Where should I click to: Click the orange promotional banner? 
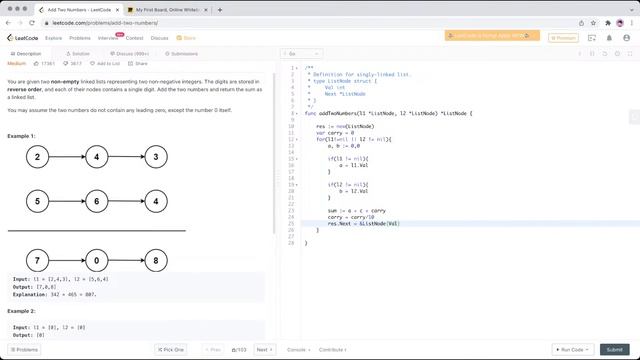coord(492,36)
